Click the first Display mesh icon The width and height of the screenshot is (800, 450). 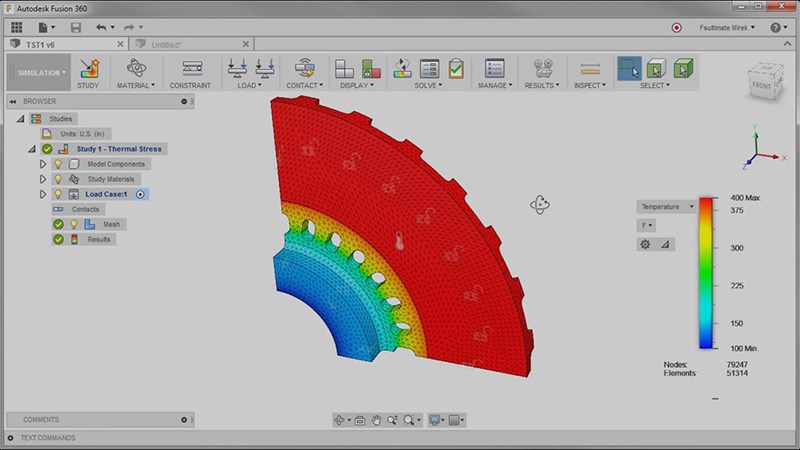(x=344, y=68)
